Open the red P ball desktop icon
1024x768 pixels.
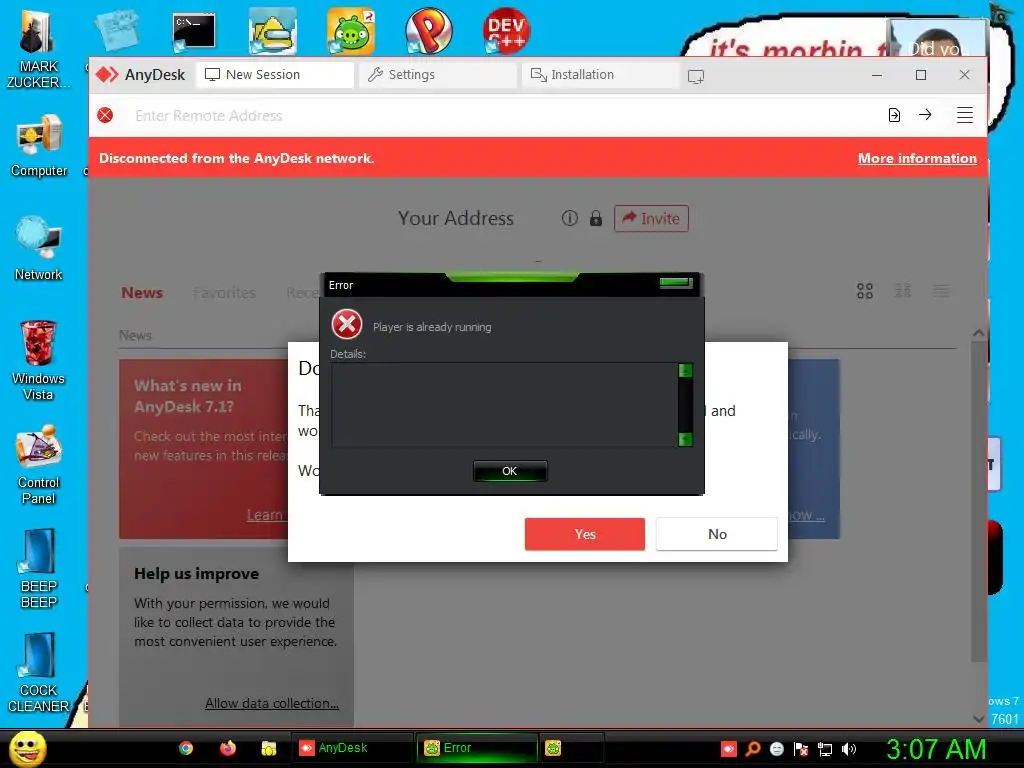(x=428, y=31)
